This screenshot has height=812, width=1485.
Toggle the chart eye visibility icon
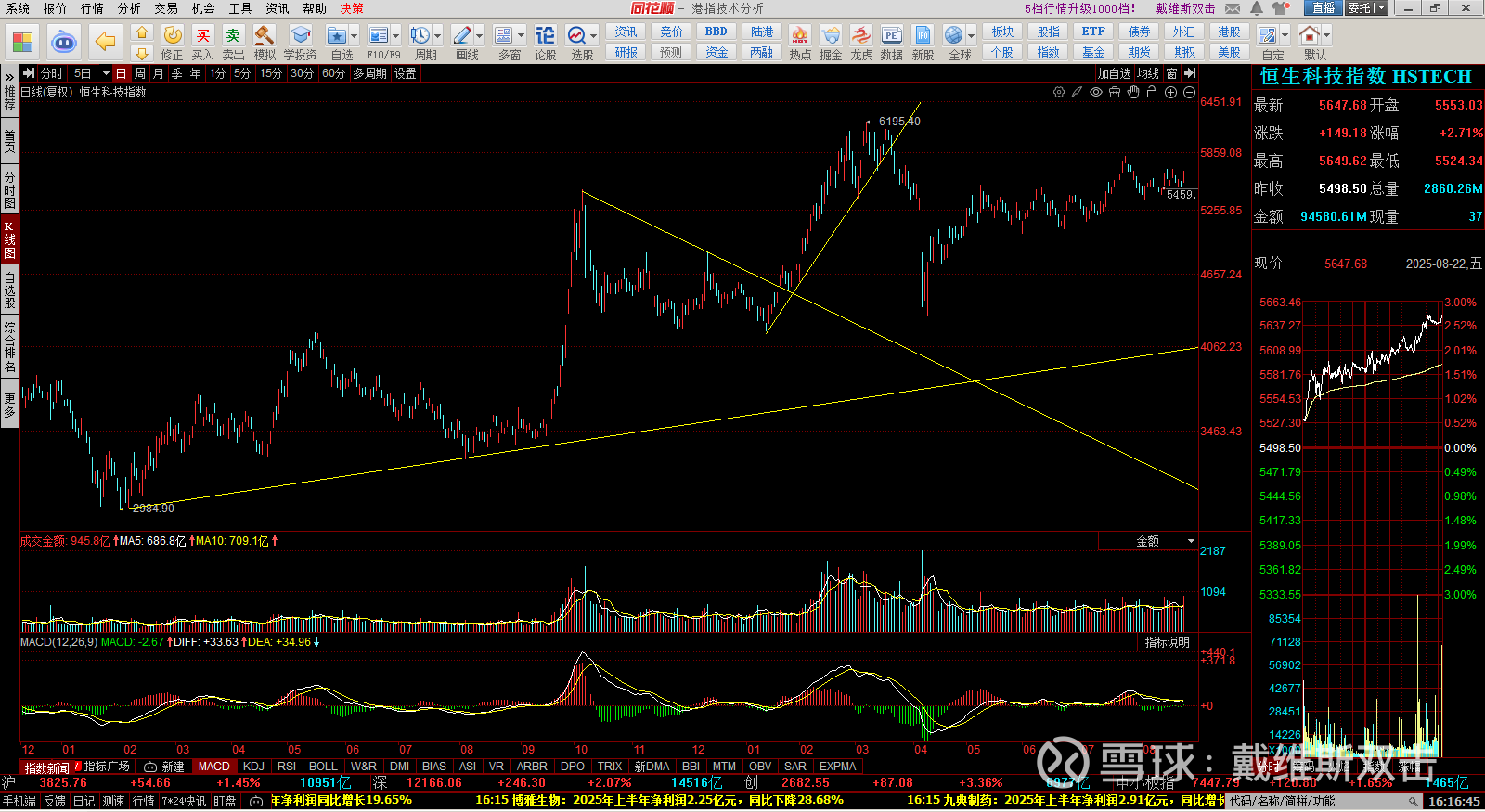click(1096, 92)
